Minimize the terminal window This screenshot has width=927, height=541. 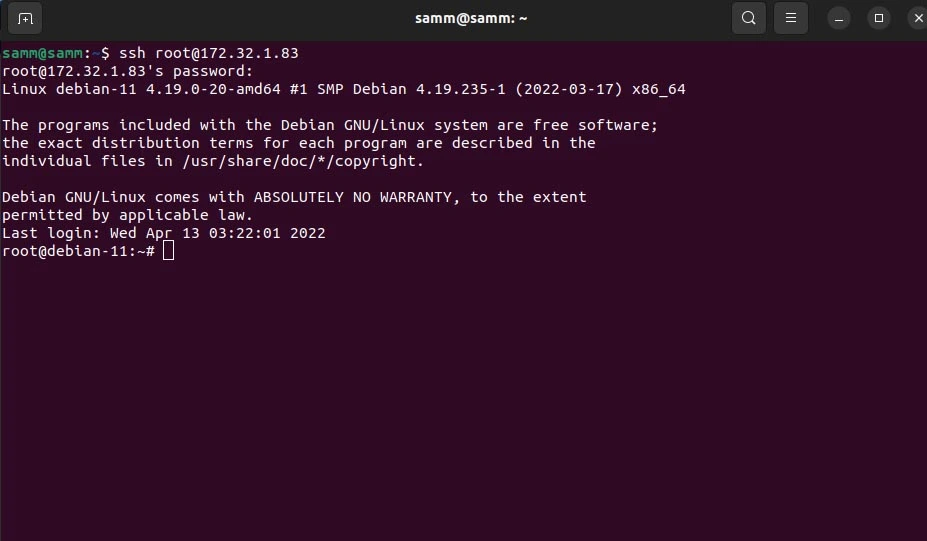tap(838, 18)
